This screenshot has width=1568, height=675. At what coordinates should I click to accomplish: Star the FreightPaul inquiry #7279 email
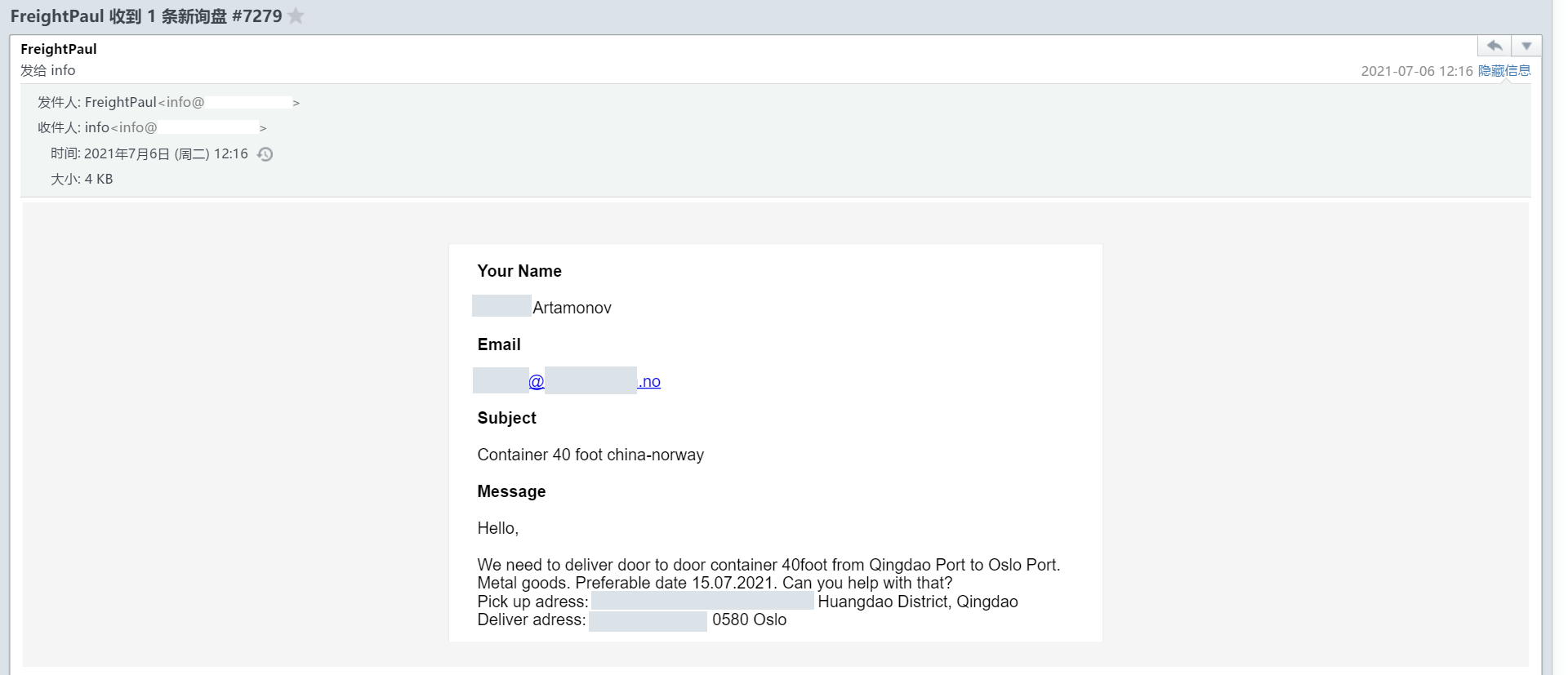(x=296, y=16)
